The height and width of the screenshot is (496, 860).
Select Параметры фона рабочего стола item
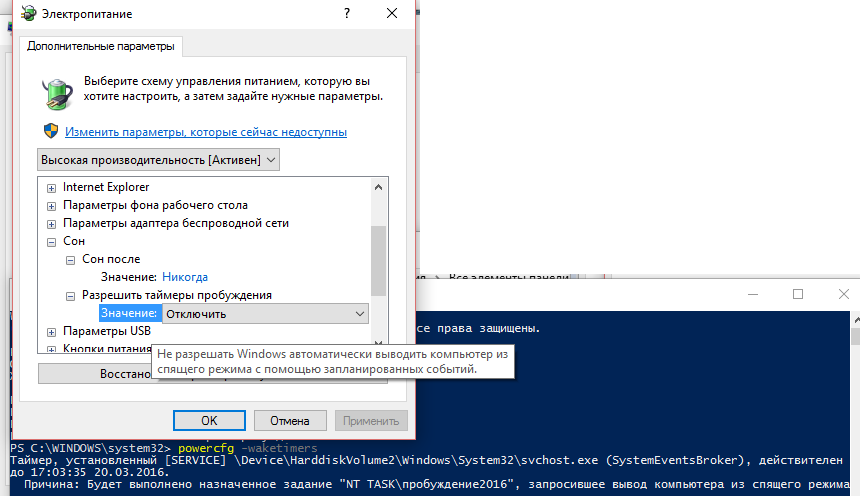(155, 205)
